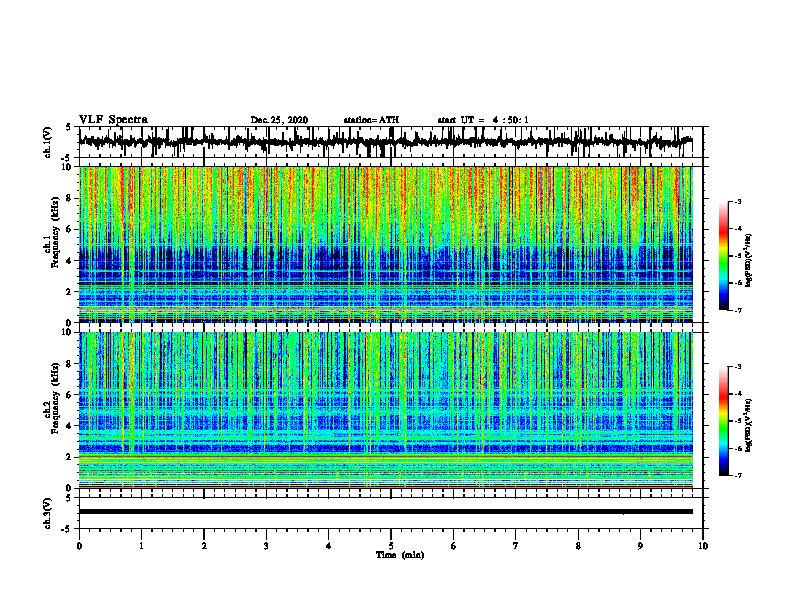This screenshot has height=612, width=792.
Task: Click time axis tick label "8"
Action: click(578, 546)
